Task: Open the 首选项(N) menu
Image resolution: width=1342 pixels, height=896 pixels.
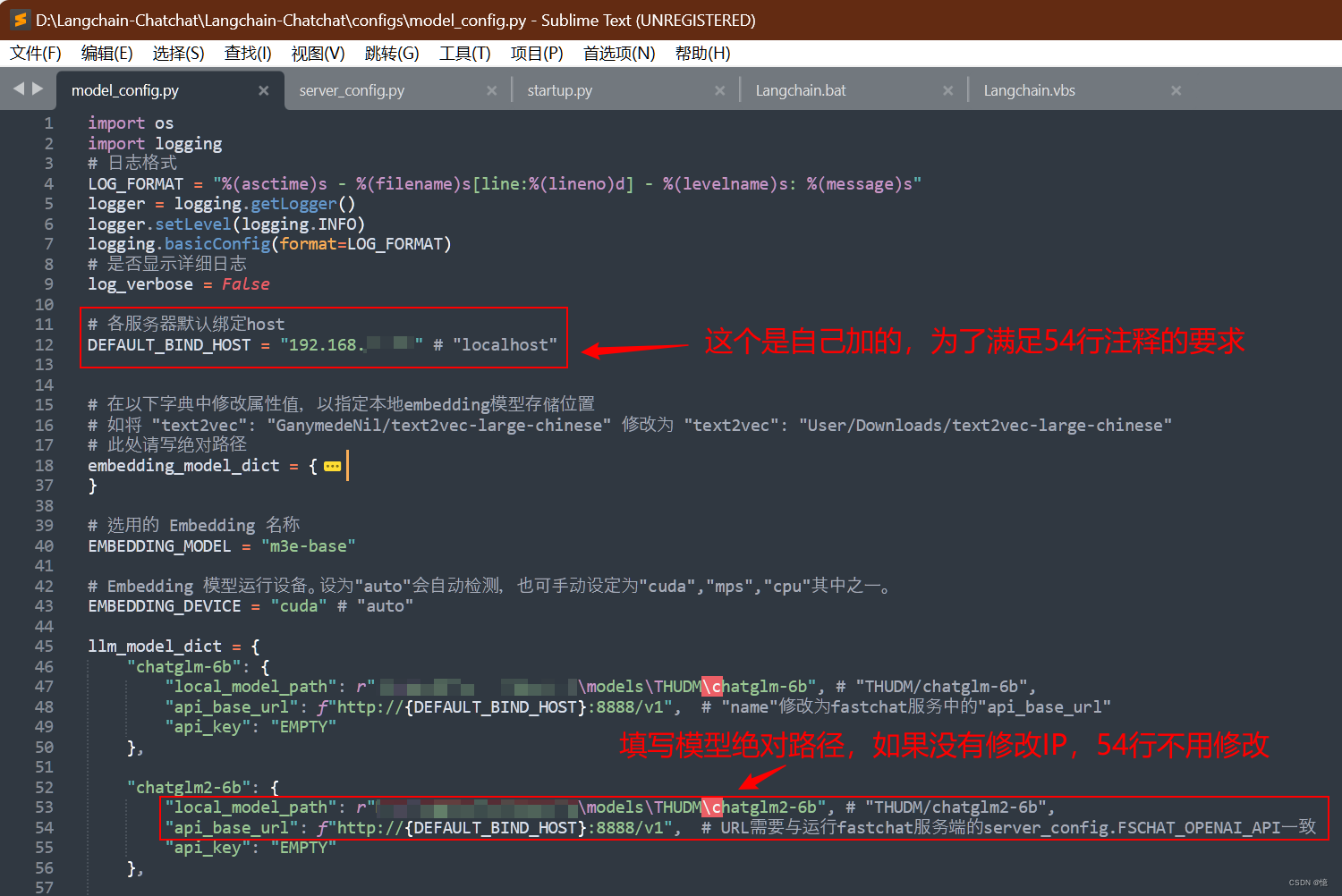Action: click(x=619, y=54)
